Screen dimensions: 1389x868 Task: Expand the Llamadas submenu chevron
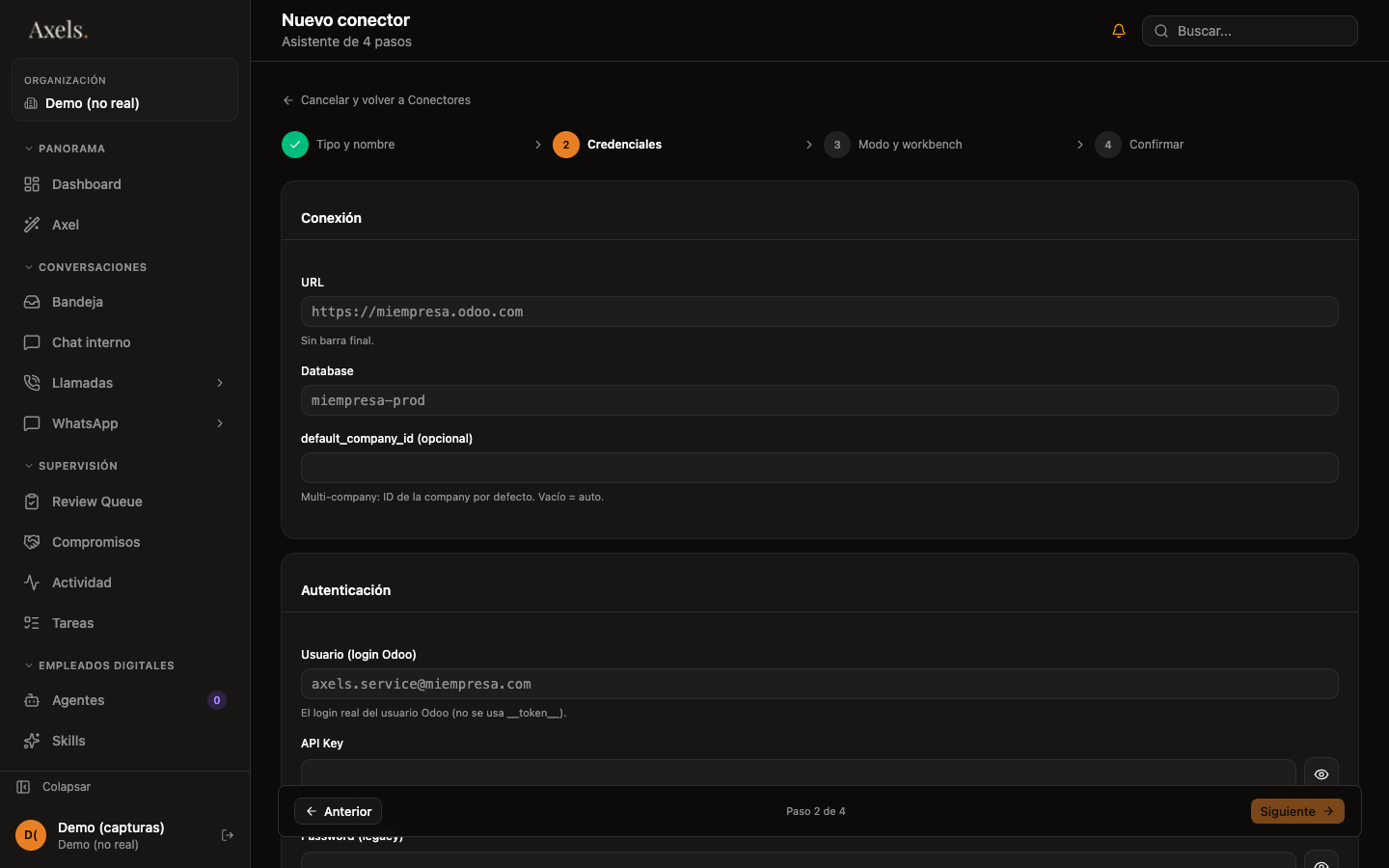(220, 383)
